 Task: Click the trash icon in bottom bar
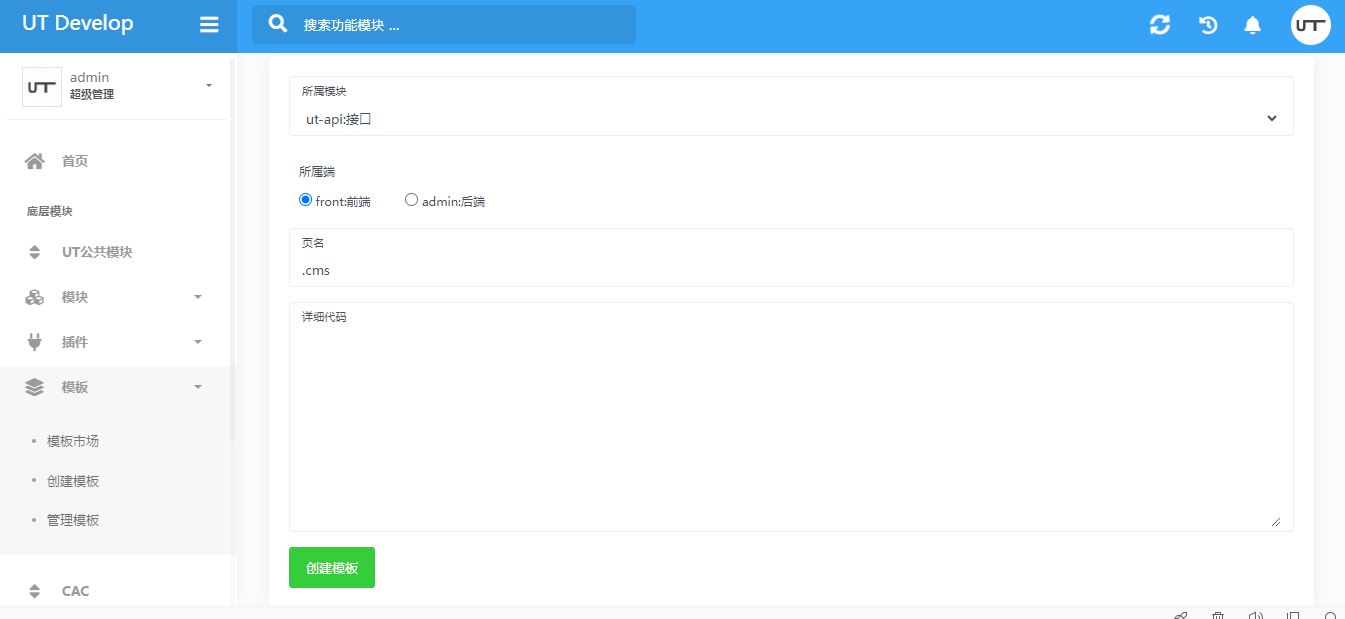point(1218,615)
